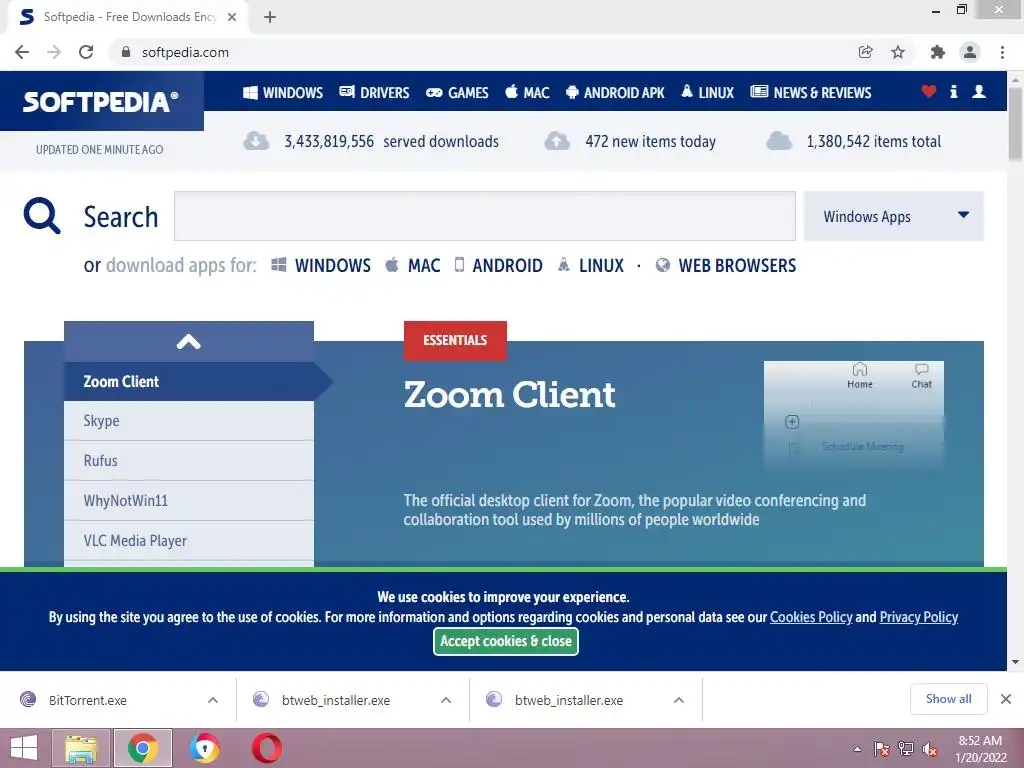
Task: Bookmark this page with the star icon
Action: click(898, 52)
